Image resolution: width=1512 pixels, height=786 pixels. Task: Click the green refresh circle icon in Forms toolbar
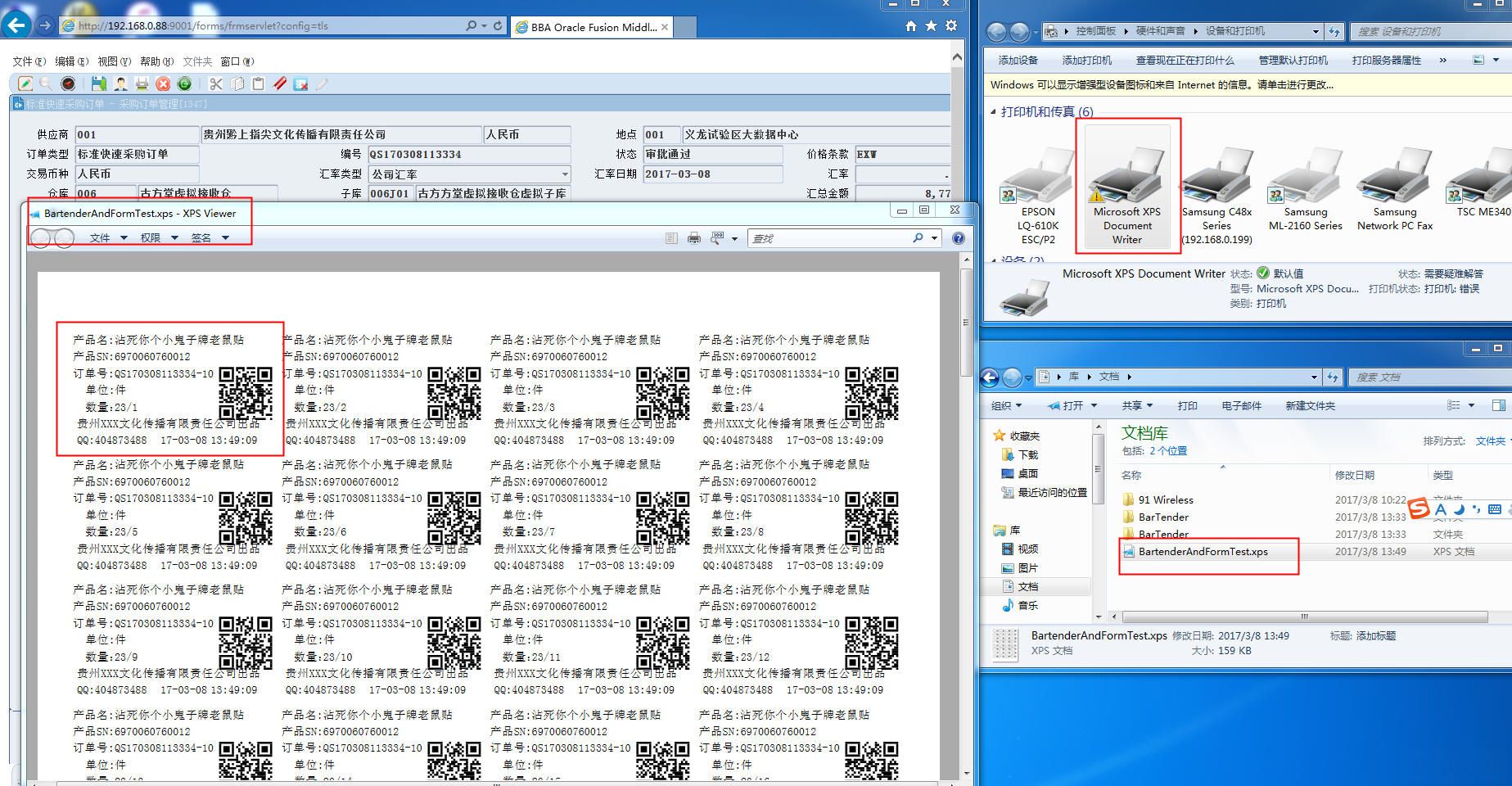(184, 84)
